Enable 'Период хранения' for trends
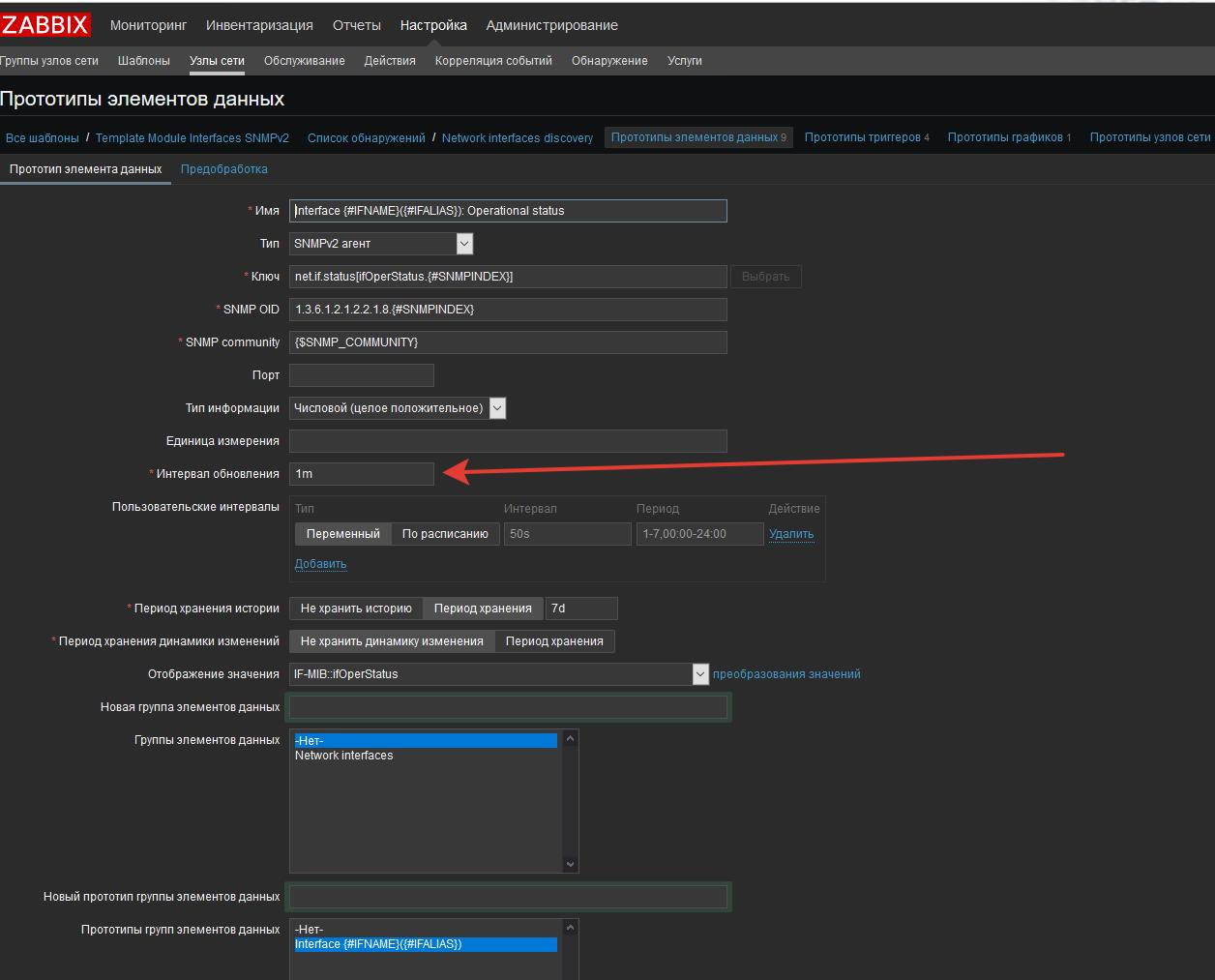 (554, 641)
